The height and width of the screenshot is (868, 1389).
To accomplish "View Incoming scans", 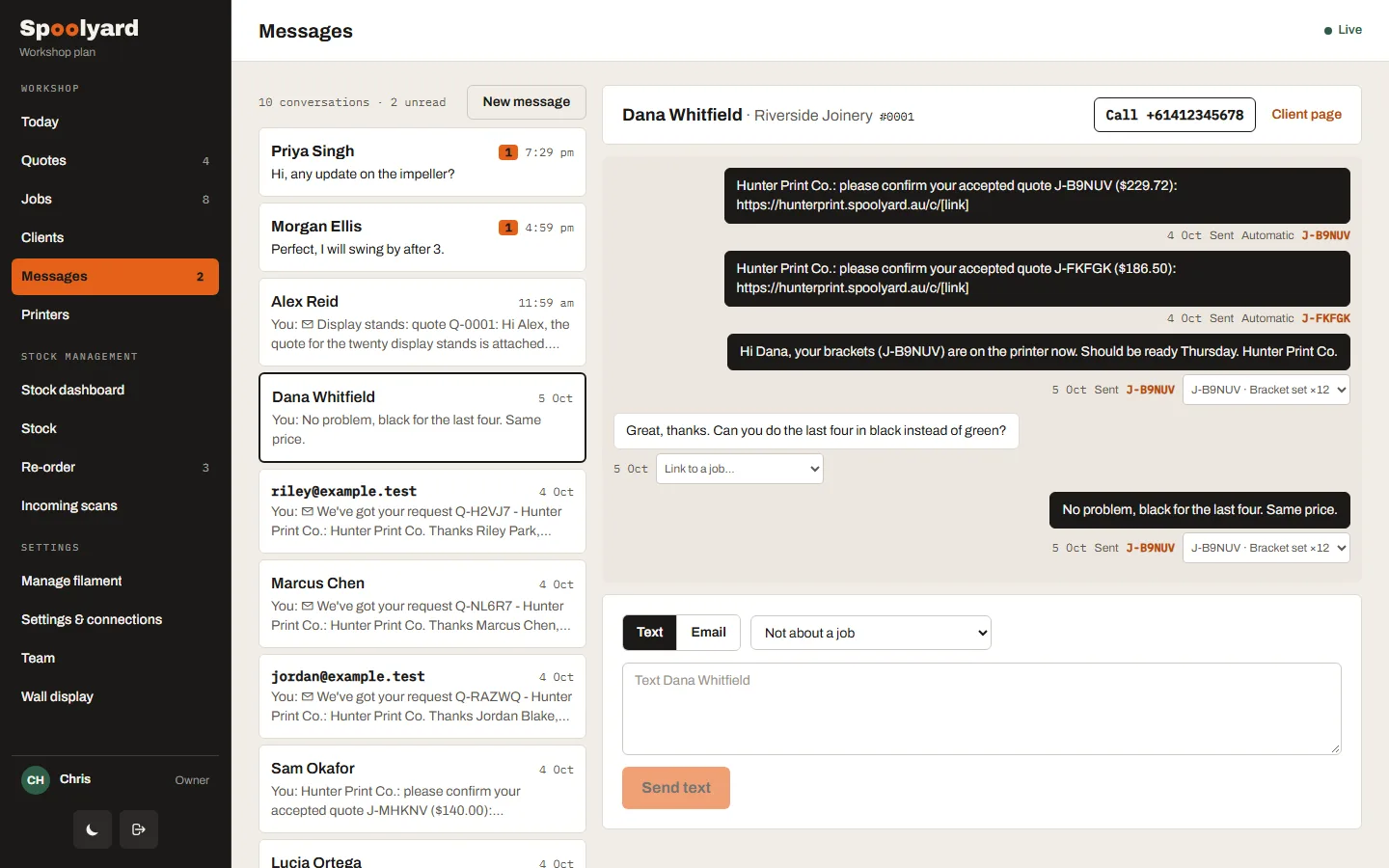I will [x=115, y=505].
